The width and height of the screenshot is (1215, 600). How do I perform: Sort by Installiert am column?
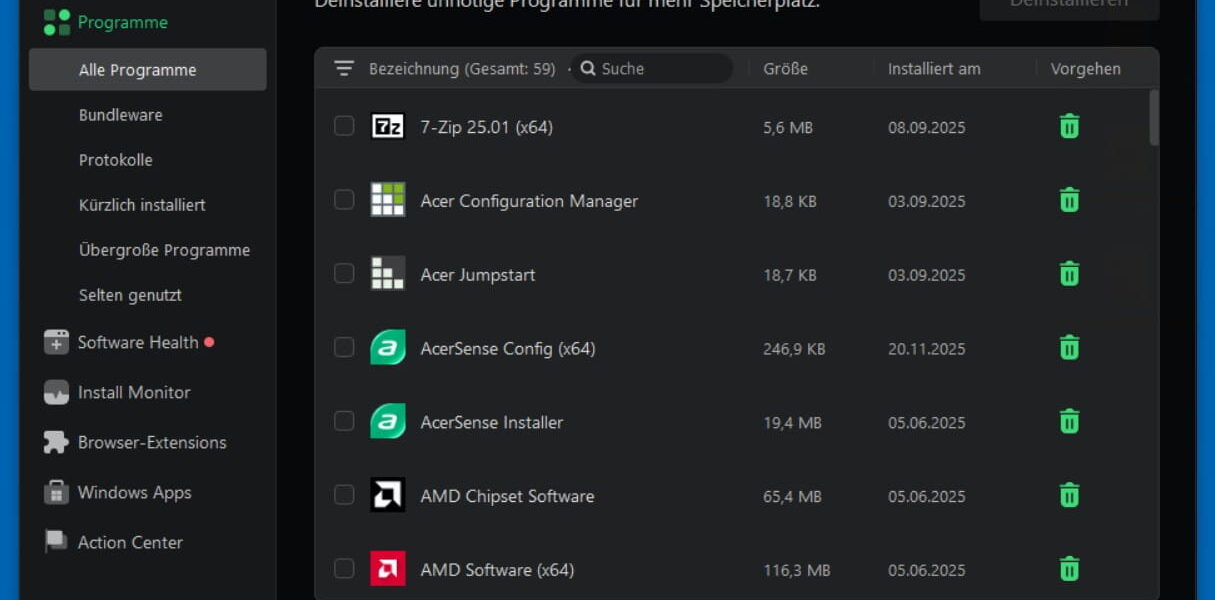click(934, 69)
